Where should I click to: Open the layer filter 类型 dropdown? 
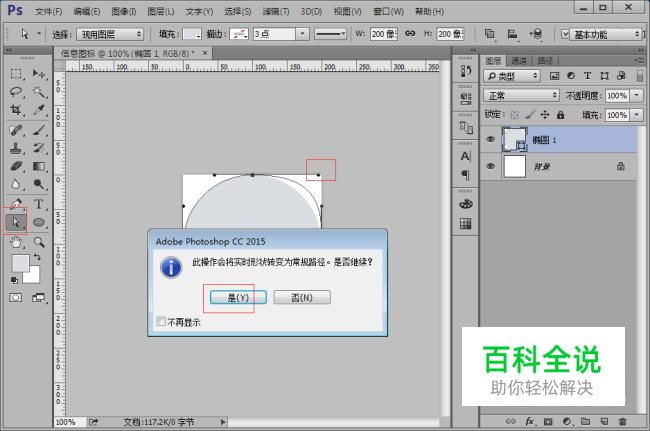[512, 76]
